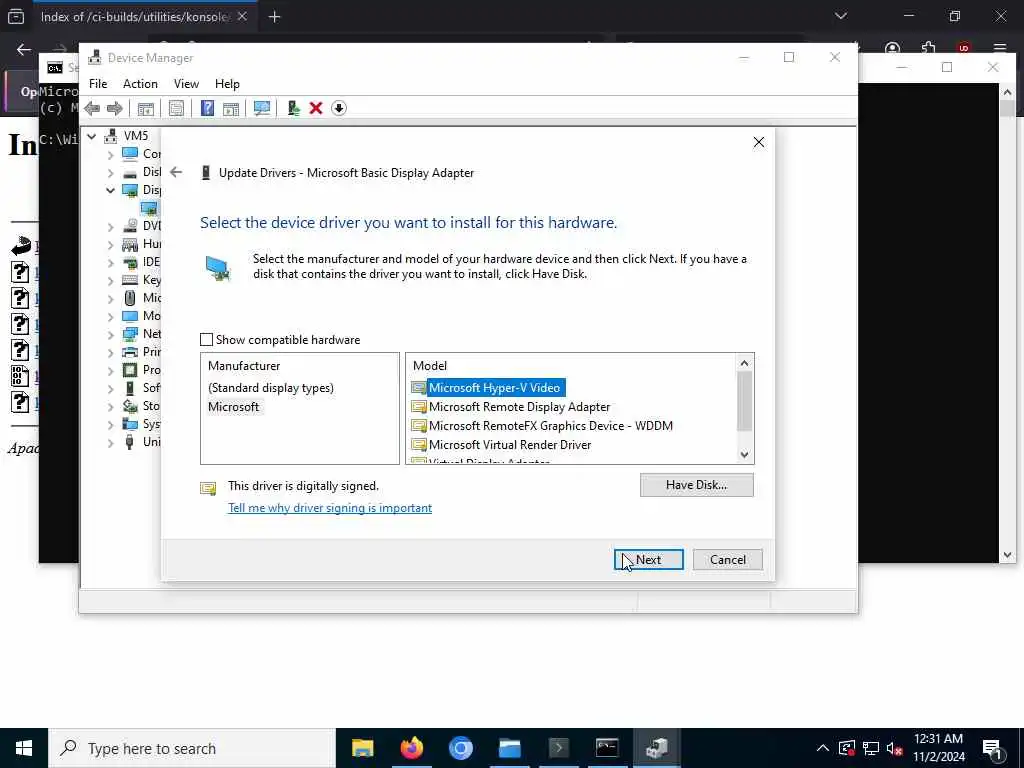Click the Have Disk... button
Viewport: 1024px width, 768px height.
[x=696, y=485]
